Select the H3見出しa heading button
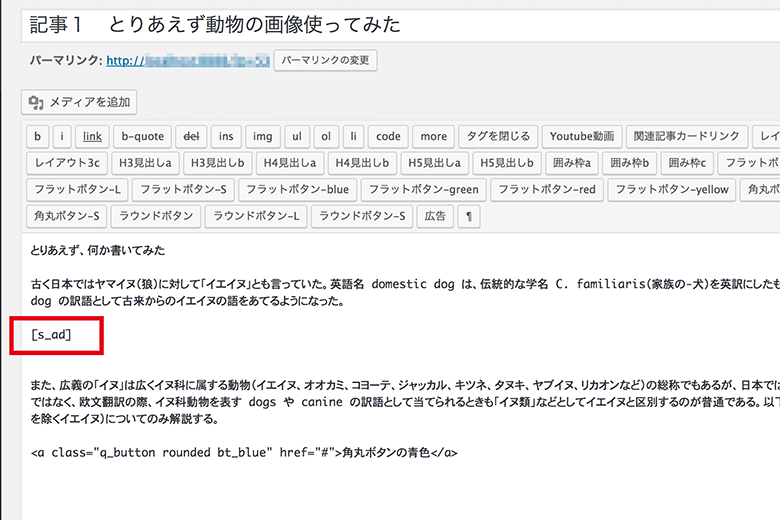 coord(145,163)
